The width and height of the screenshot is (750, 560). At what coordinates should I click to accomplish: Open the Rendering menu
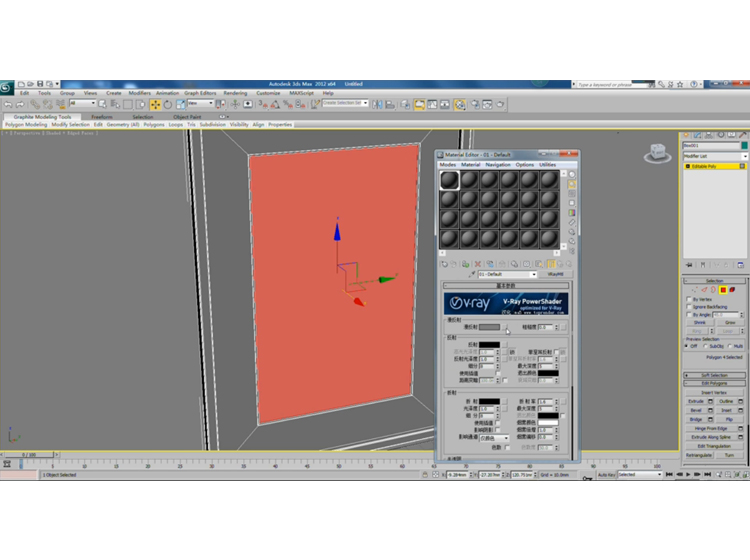(235, 93)
